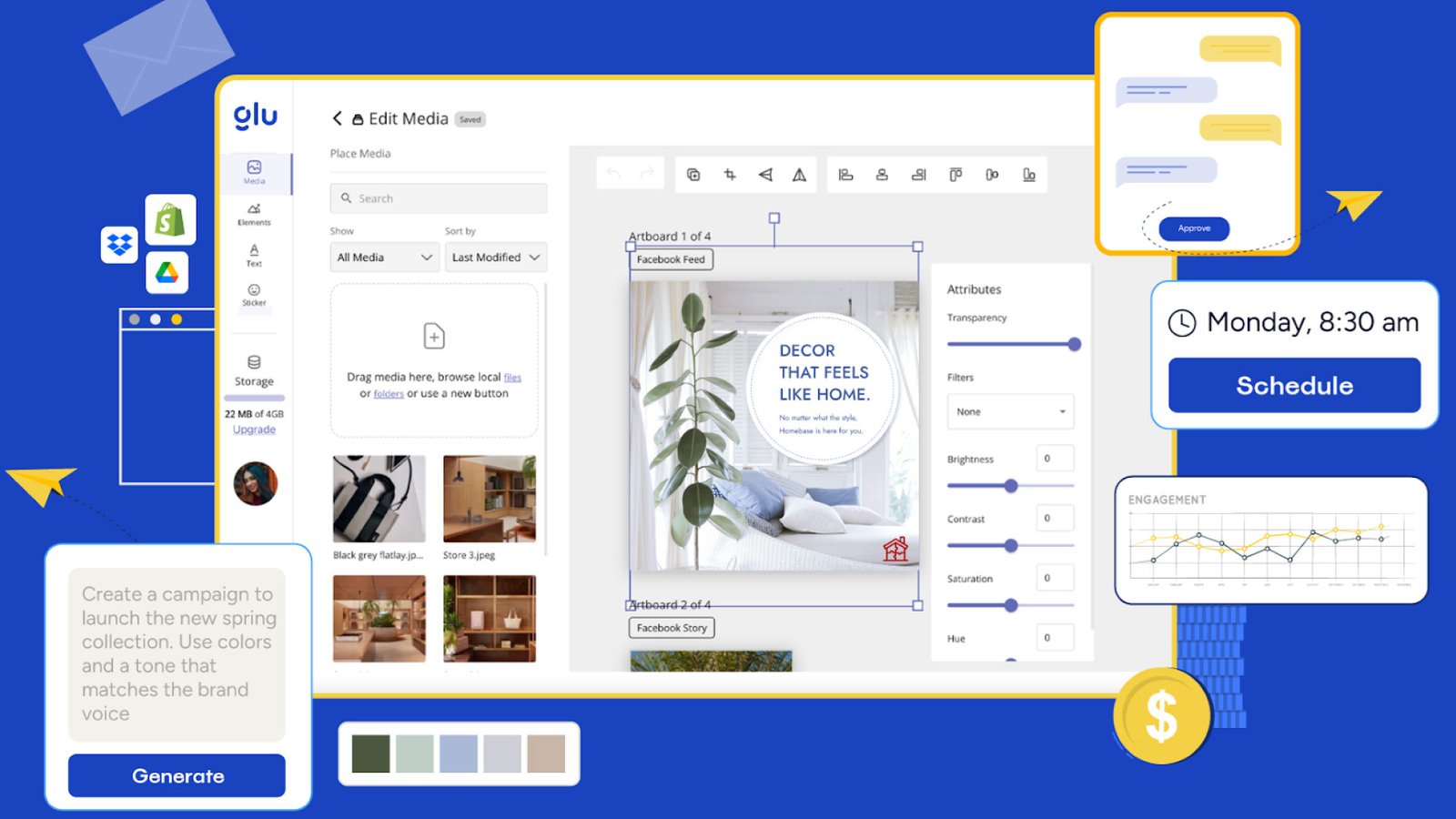
Task: Click the Upgrade storage link
Action: [x=254, y=430]
